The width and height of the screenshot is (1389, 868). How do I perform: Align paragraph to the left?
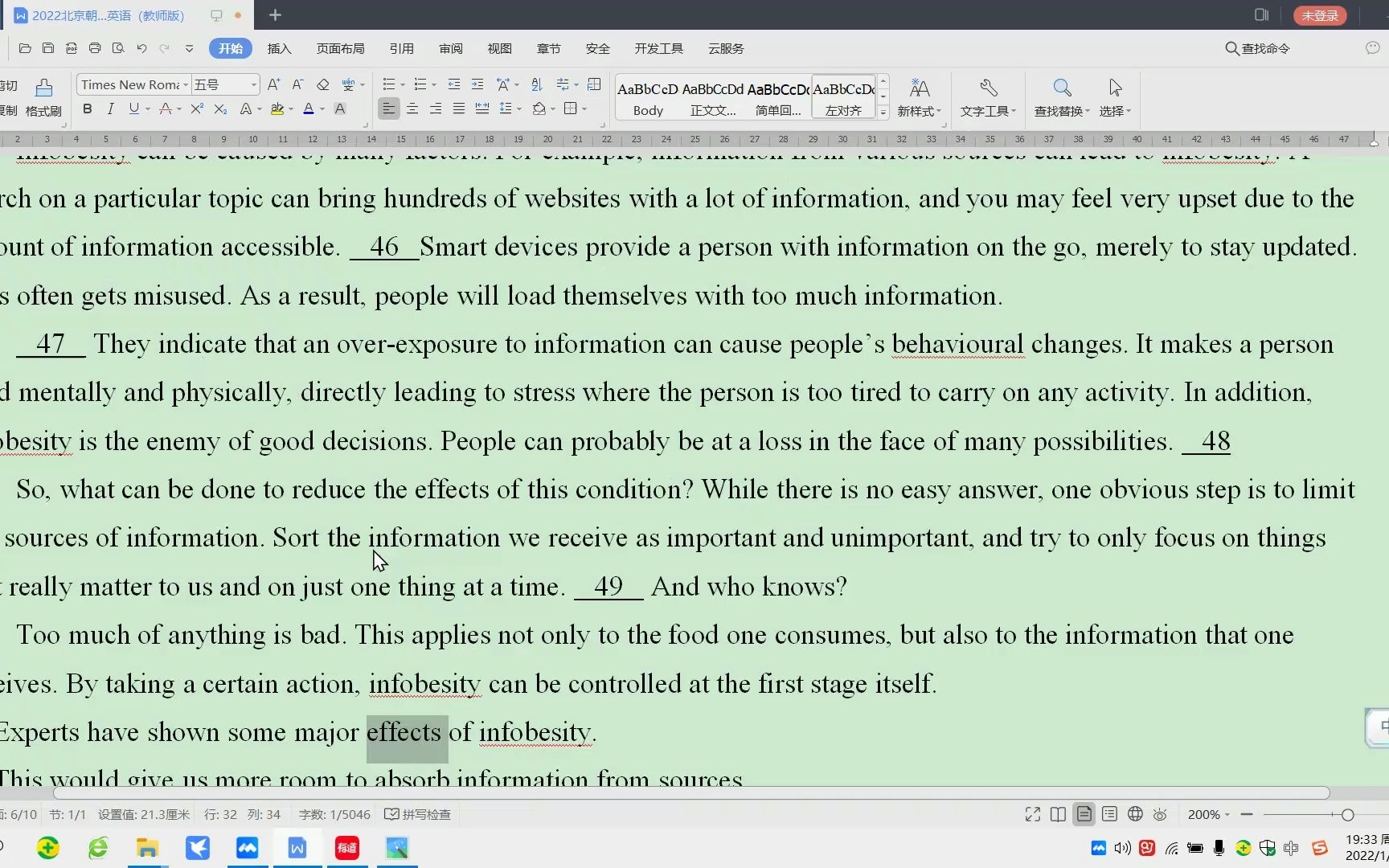coord(389,108)
